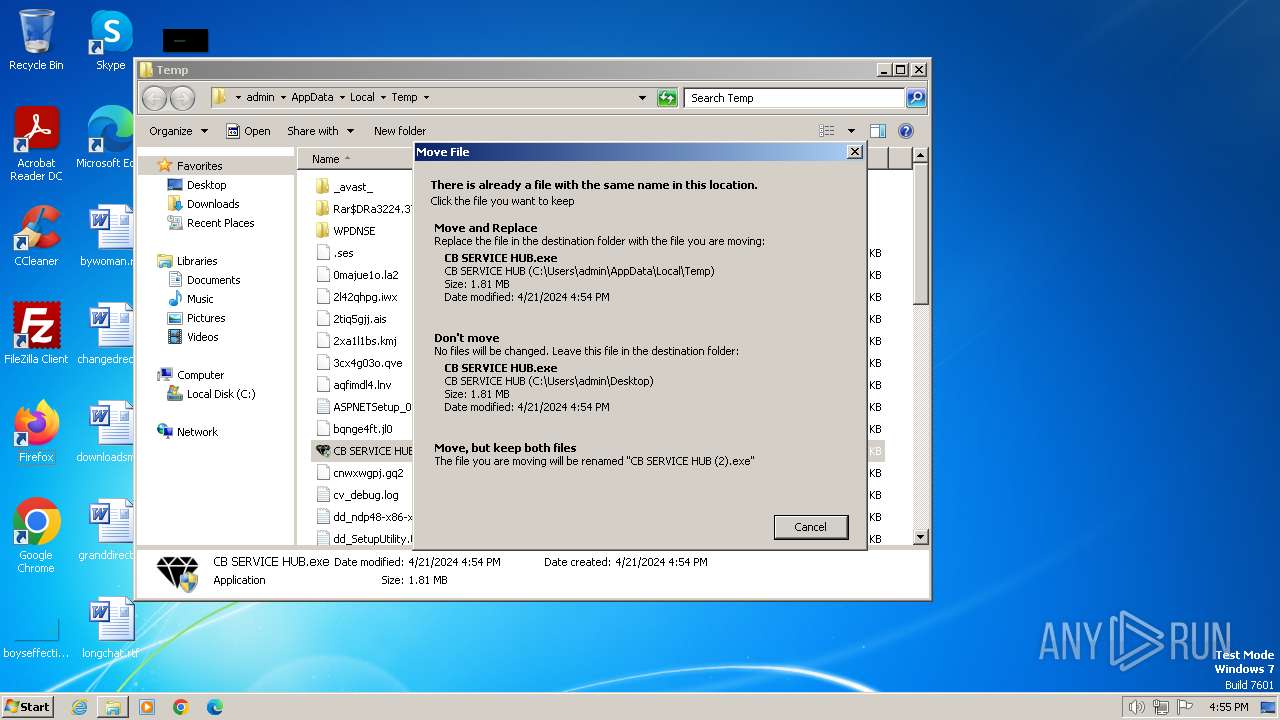Select Computer in navigation pane
The width and height of the screenshot is (1280, 720).
[x=200, y=375]
